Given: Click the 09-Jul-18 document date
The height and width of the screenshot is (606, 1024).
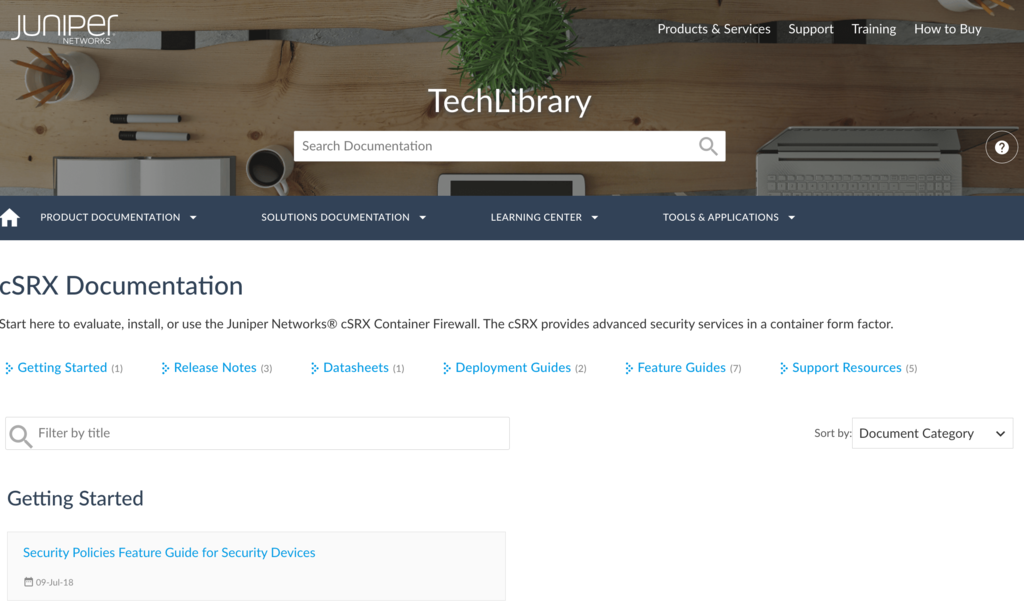Looking at the screenshot, I should click(54, 582).
